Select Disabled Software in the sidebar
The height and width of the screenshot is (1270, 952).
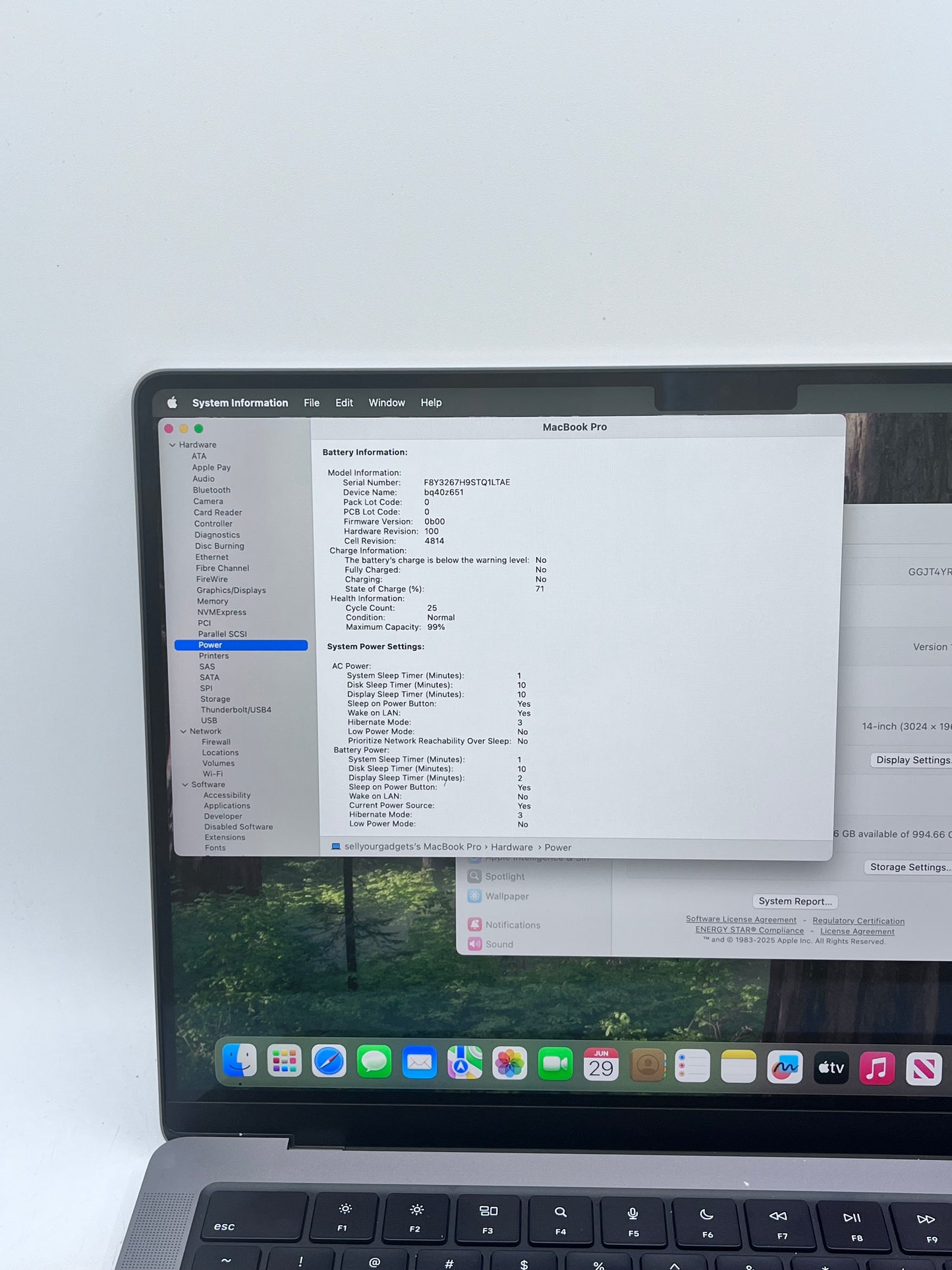238,827
